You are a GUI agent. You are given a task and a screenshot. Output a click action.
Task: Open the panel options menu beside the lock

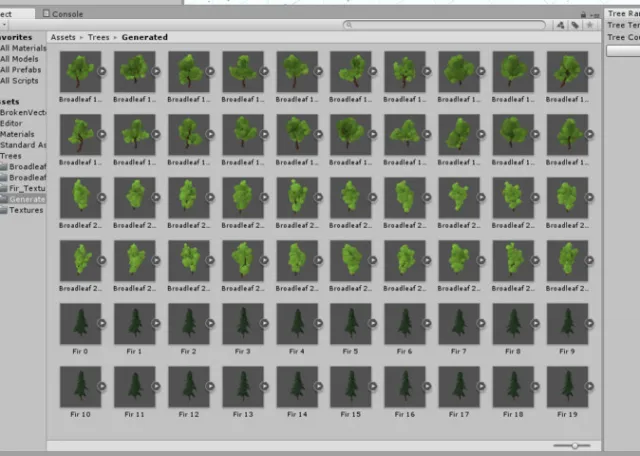(595, 15)
